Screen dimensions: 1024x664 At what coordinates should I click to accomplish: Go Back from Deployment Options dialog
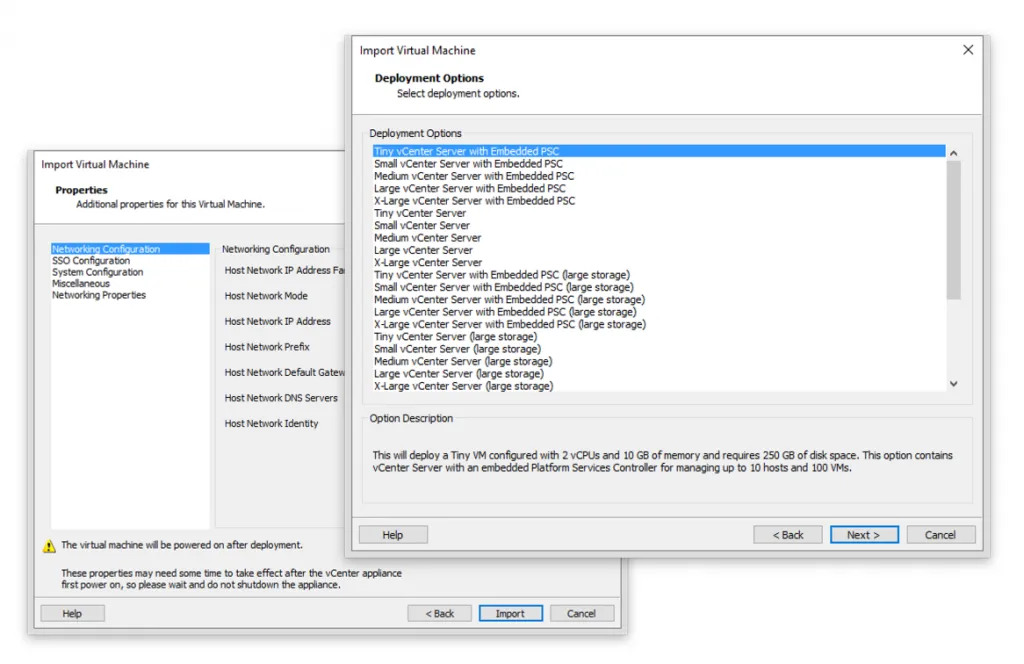point(788,535)
